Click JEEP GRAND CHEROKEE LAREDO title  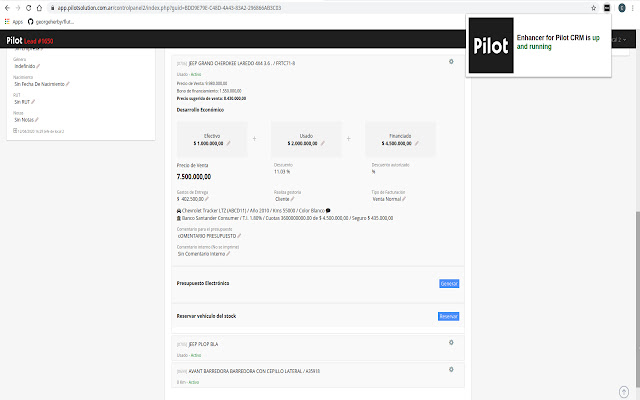click(x=242, y=63)
